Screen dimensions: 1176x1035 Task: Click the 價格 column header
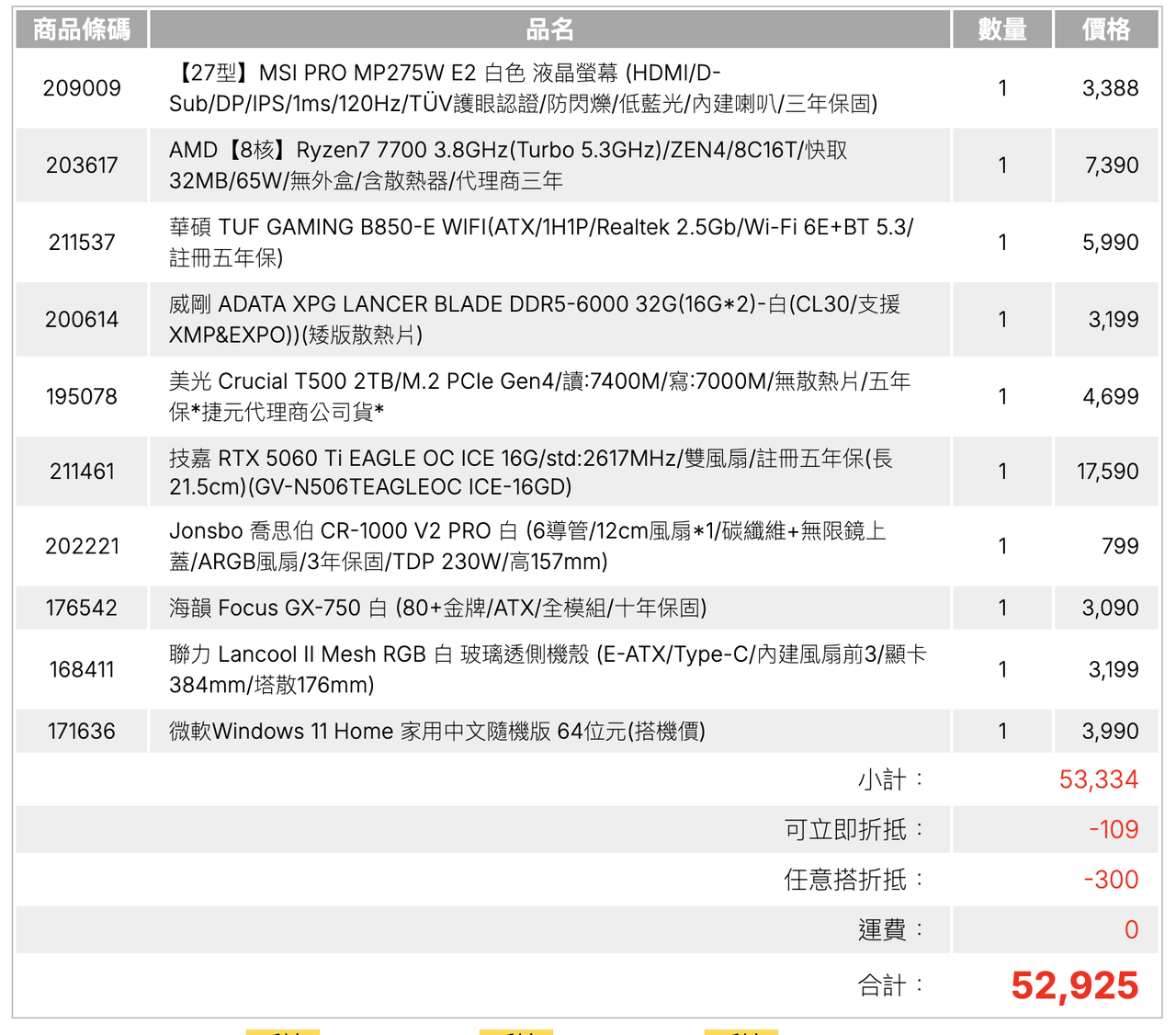click(1106, 30)
